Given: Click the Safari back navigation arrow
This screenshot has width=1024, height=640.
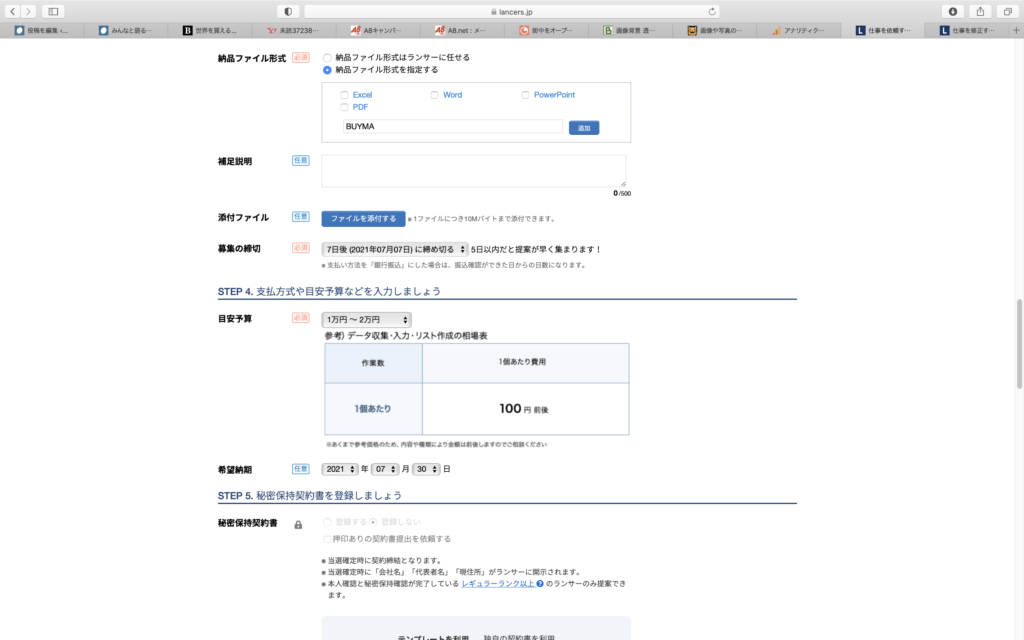Looking at the screenshot, I should pos(13,11).
